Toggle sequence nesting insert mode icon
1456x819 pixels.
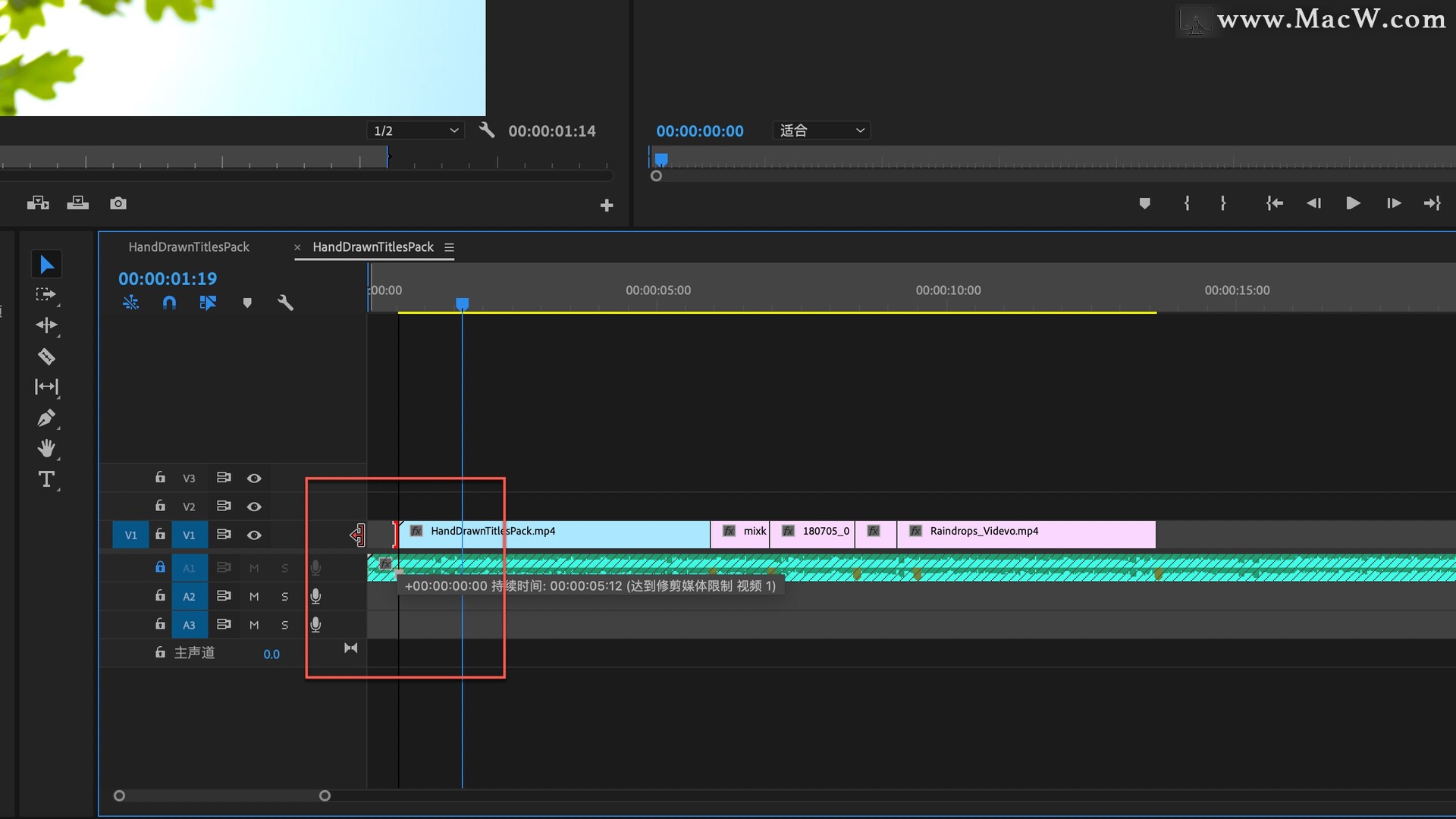coord(130,303)
